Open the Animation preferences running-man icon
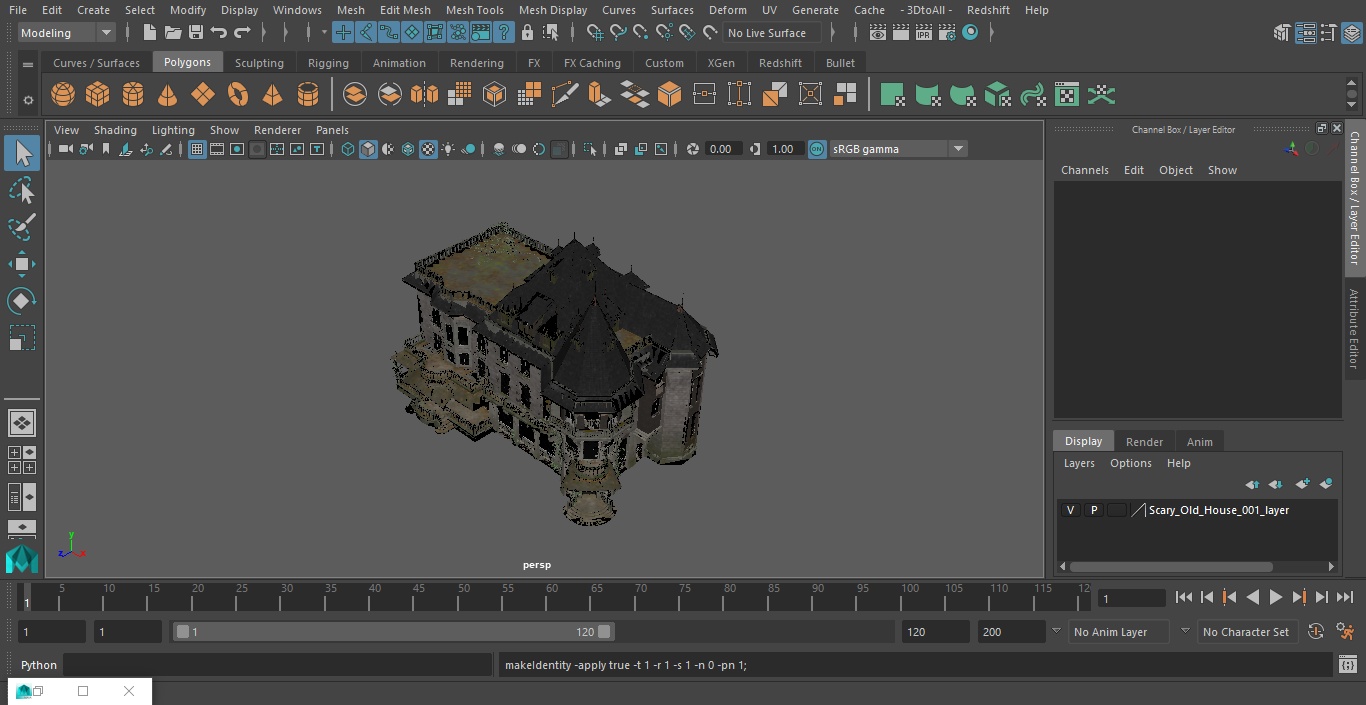 pyautogui.click(x=1346, y=631)
